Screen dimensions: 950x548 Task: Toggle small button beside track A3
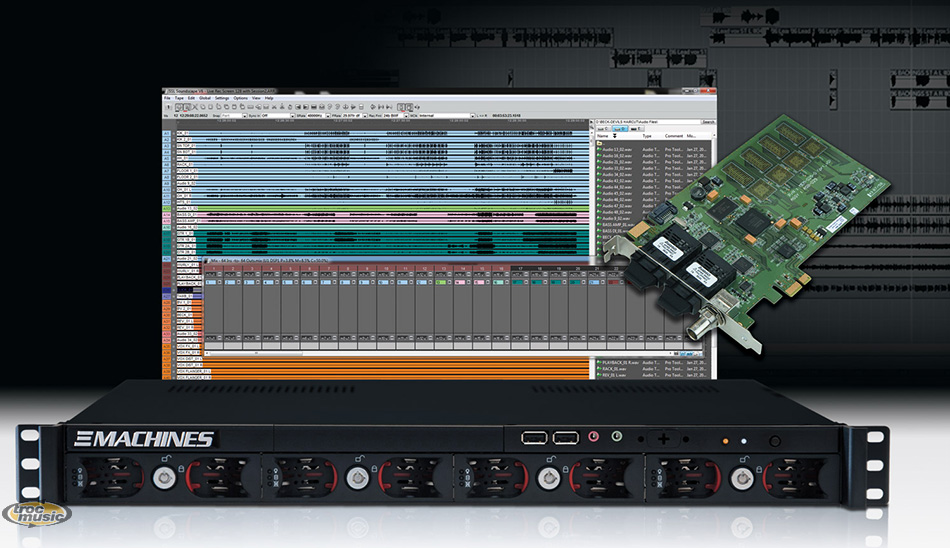[174, 146]
